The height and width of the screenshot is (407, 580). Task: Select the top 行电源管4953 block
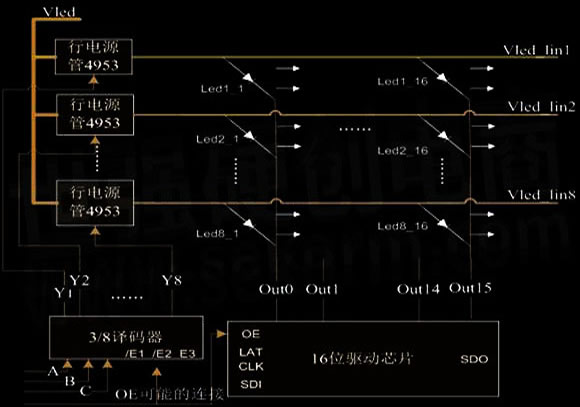(94, 57)
